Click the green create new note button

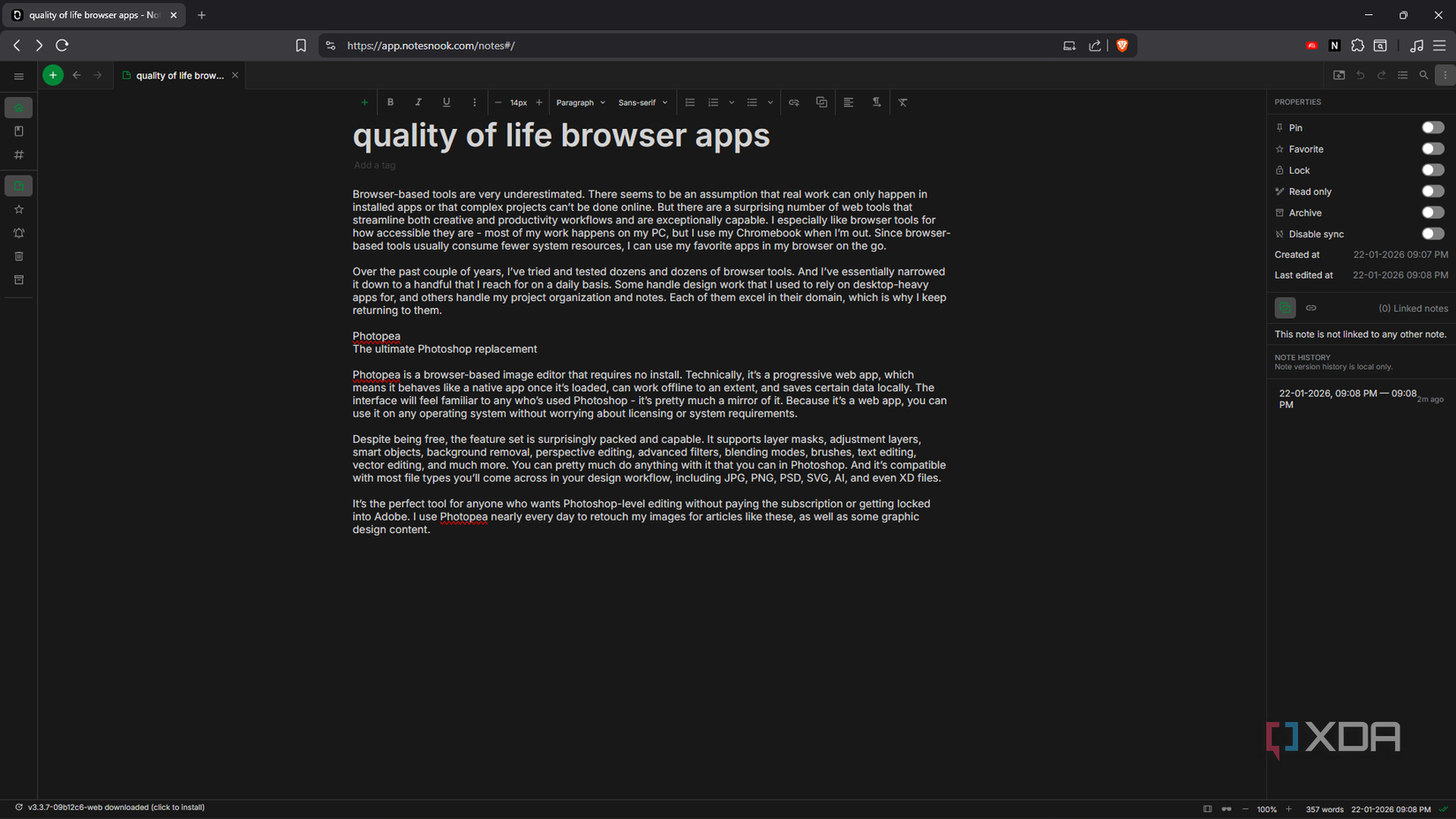click(53, 76)
